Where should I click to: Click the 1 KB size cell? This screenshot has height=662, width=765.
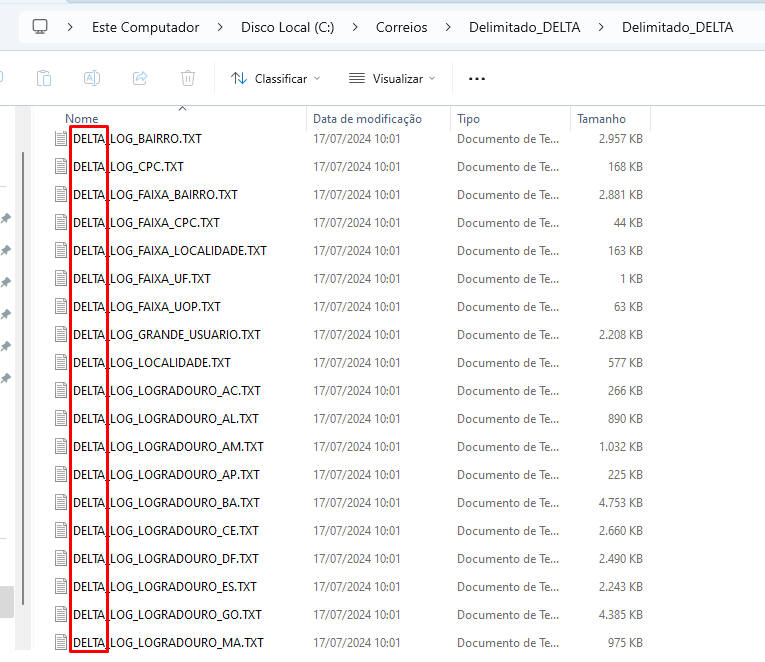coord(631,279)
